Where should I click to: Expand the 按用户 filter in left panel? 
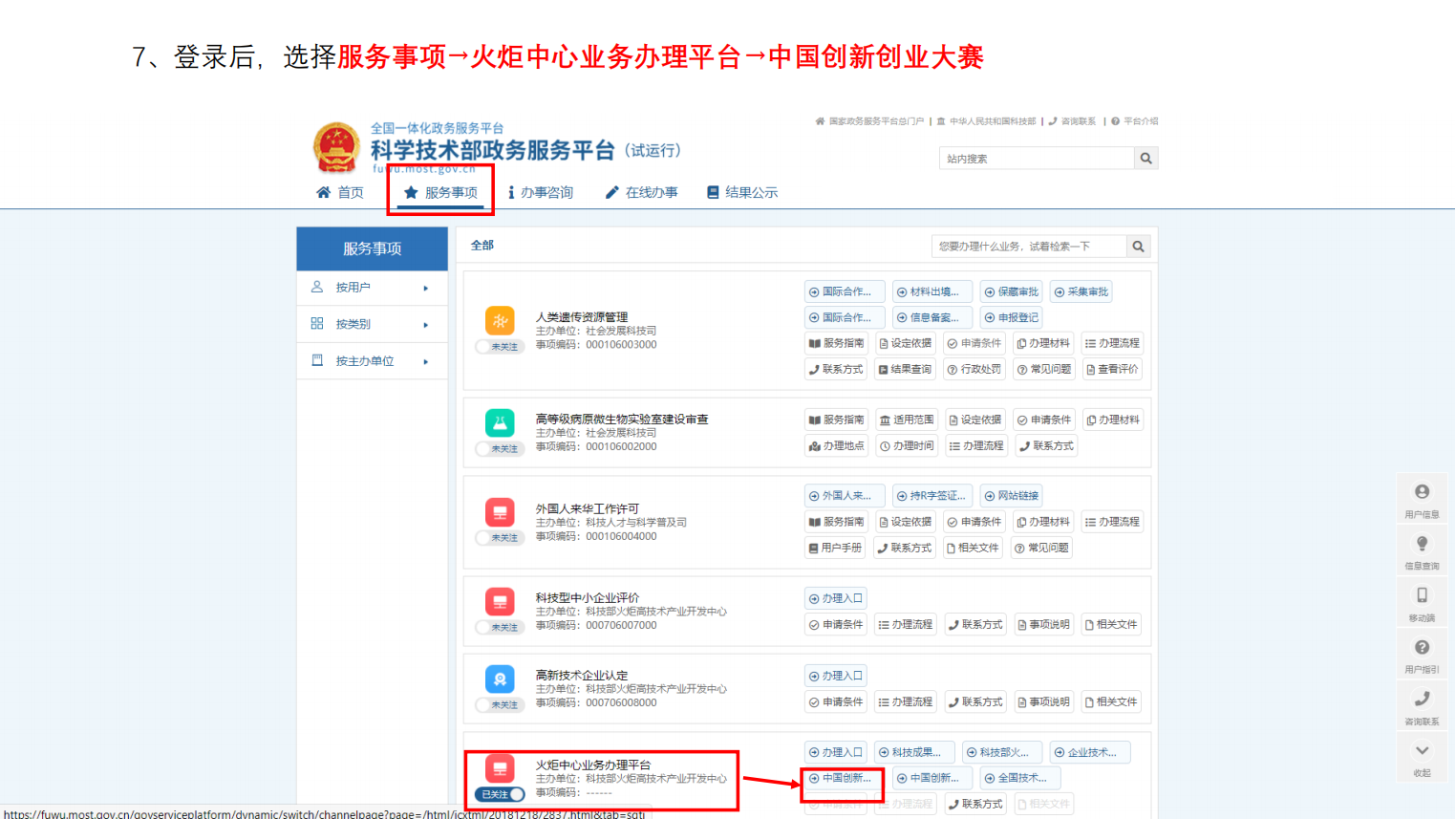click(x=372, y=288)
